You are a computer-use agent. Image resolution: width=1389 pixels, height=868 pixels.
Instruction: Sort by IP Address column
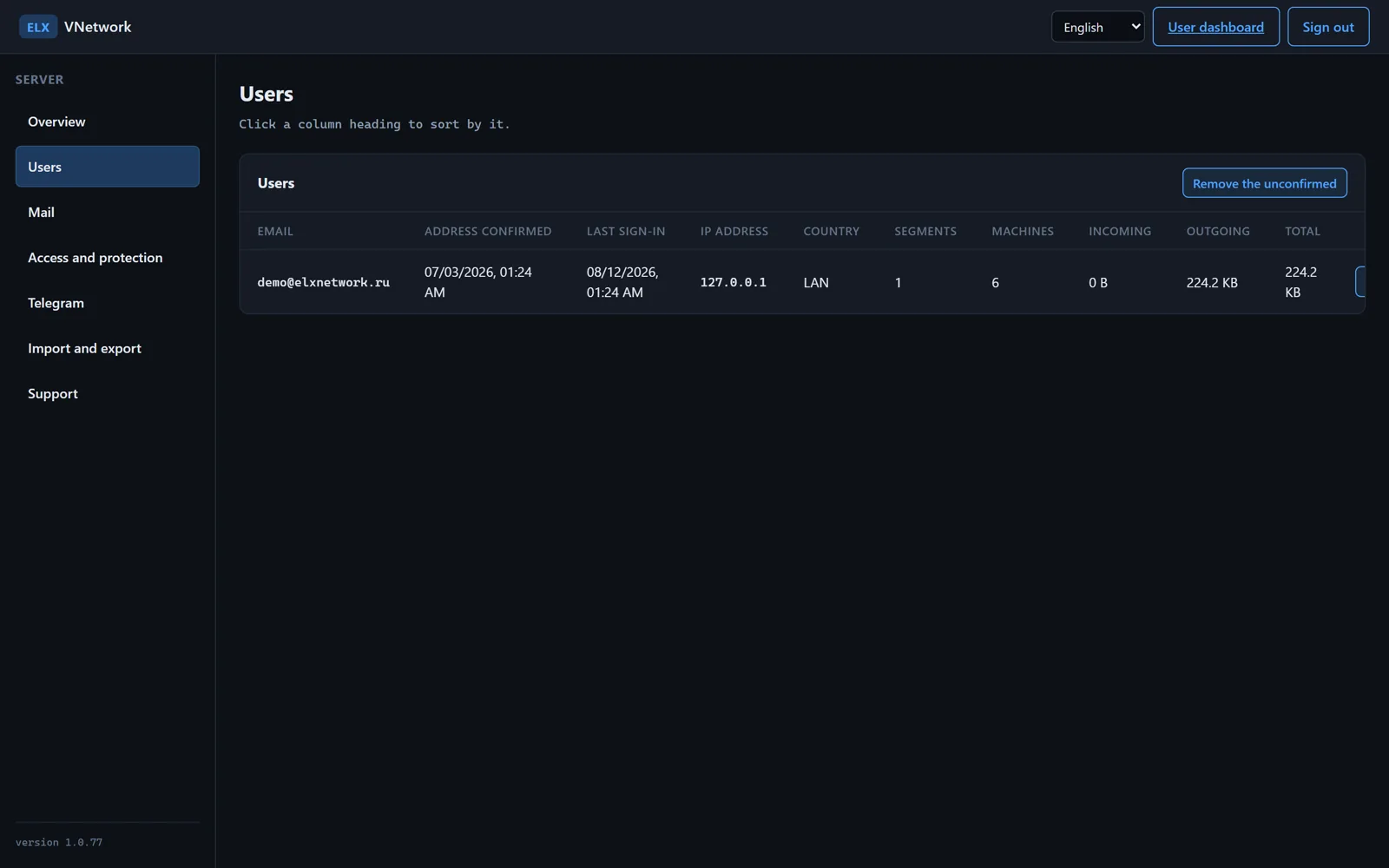[x=734, y=231]
